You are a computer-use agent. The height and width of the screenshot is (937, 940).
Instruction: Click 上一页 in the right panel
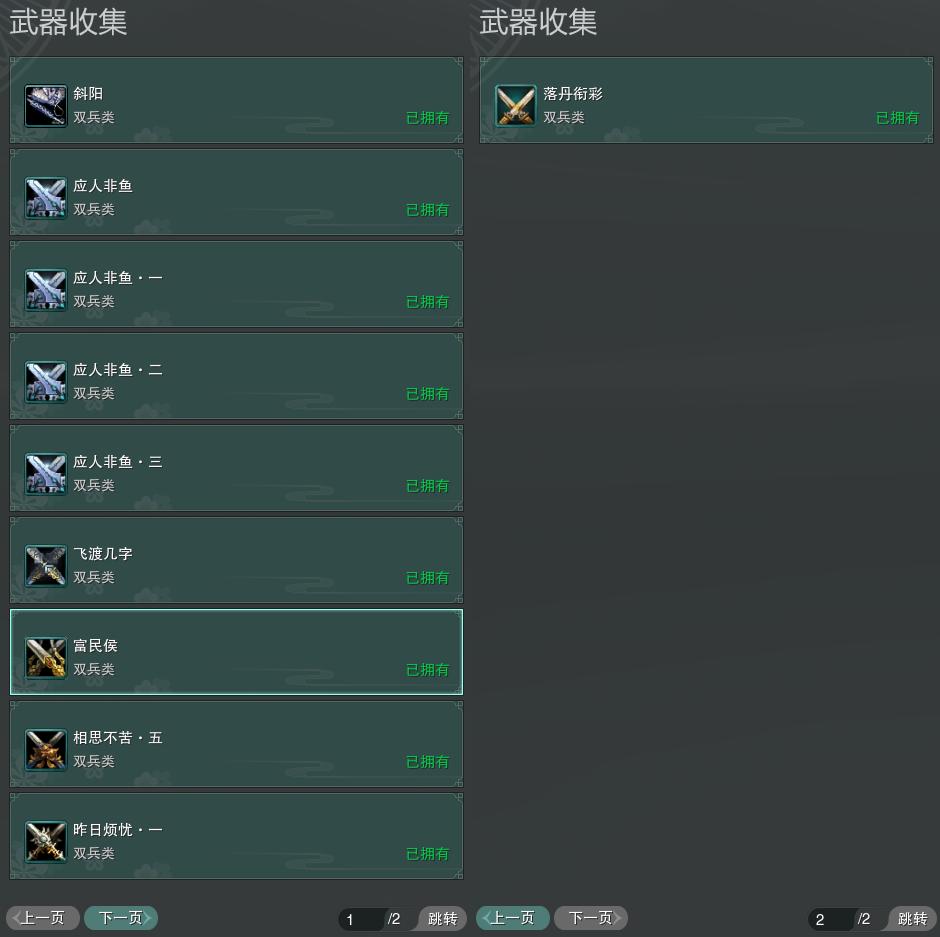(x=513, y=918)
